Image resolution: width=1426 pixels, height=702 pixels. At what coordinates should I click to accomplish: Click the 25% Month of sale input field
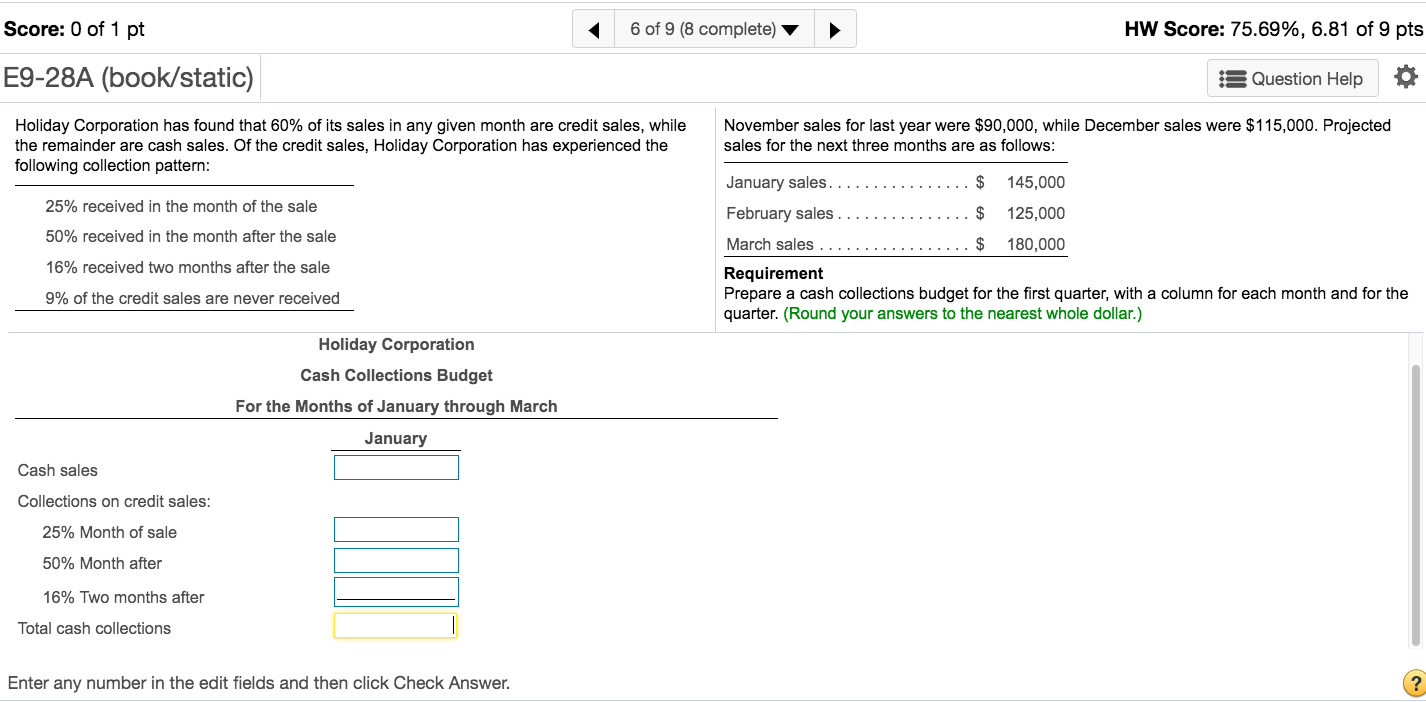pos(396,529)
